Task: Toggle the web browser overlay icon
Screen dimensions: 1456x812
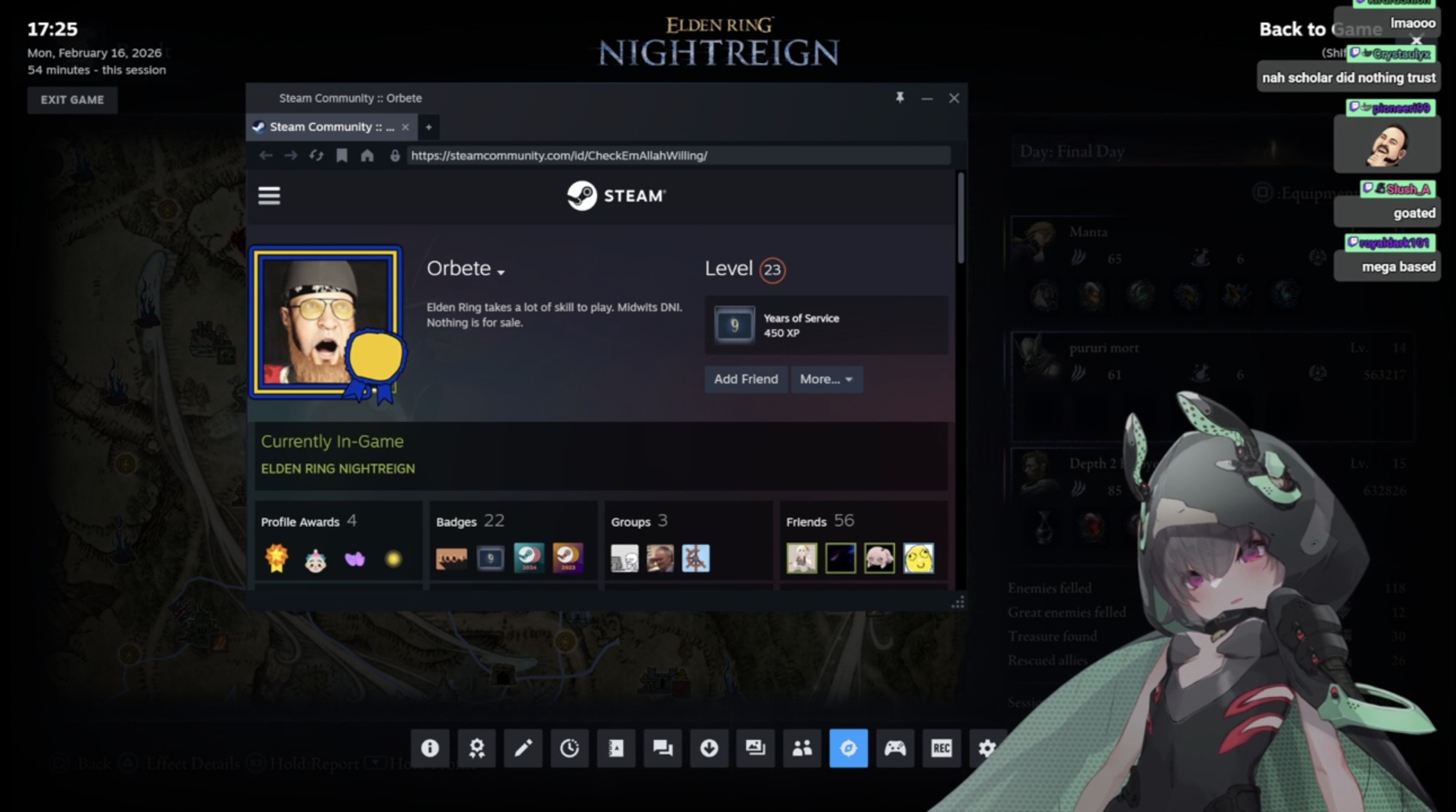Action: pyautogui.click(x=848, y=748)
